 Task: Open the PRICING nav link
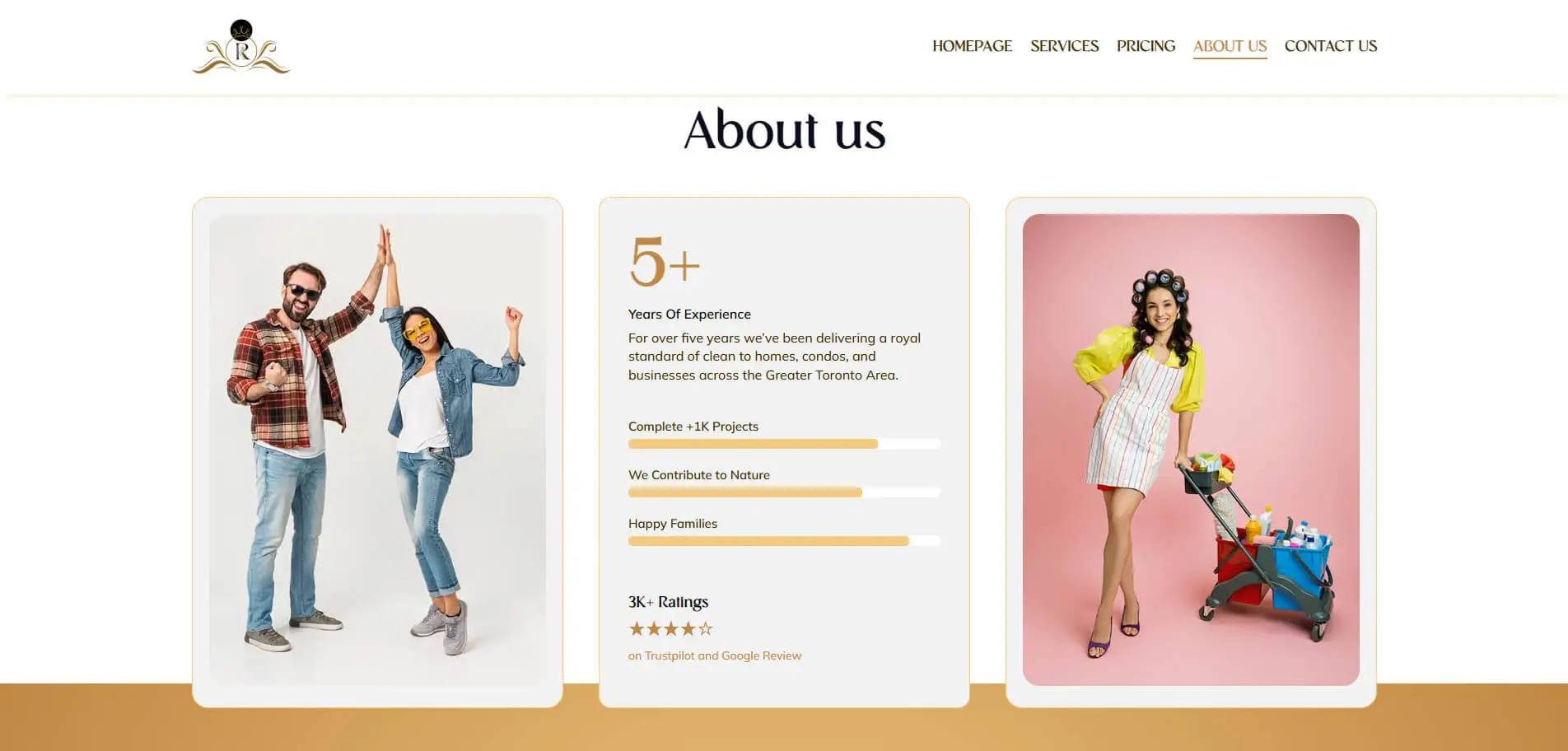click(x=1146, y=46)
